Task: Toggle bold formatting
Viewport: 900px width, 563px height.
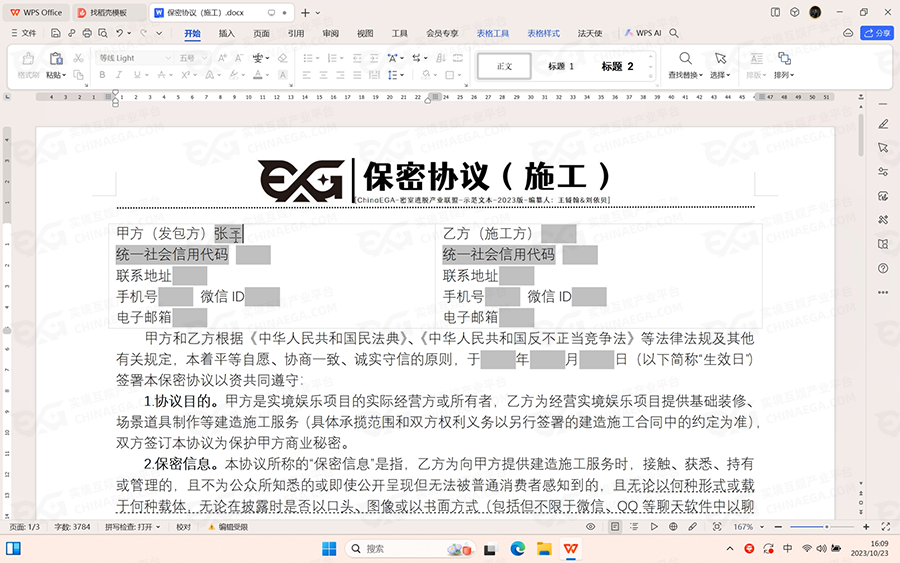Action: coord(104,75)
